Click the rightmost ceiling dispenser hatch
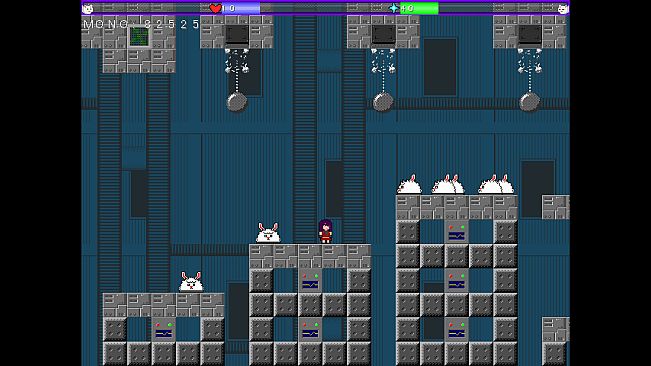This screenshot has height=366, width=651. click(x=529, y=35)
